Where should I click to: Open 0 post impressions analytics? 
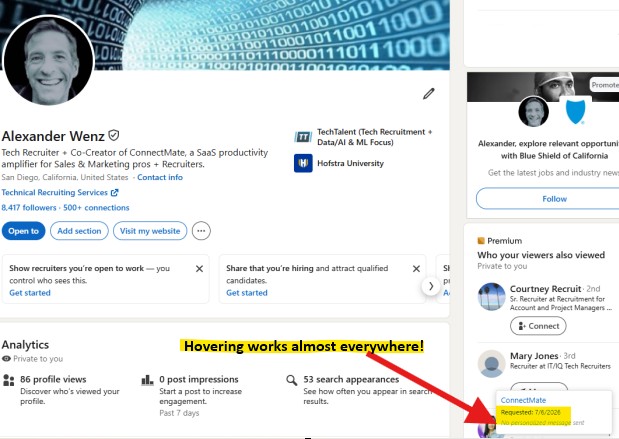tap(199, 379)
